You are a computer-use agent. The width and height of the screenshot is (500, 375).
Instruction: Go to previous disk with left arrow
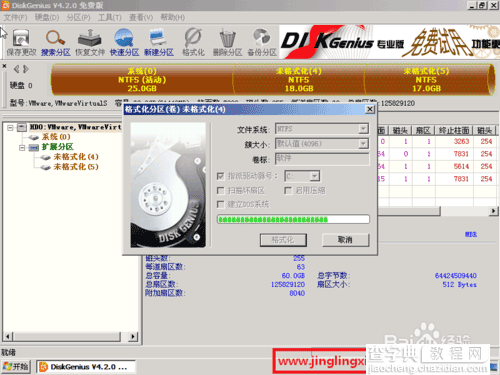[x=16, y=69]
